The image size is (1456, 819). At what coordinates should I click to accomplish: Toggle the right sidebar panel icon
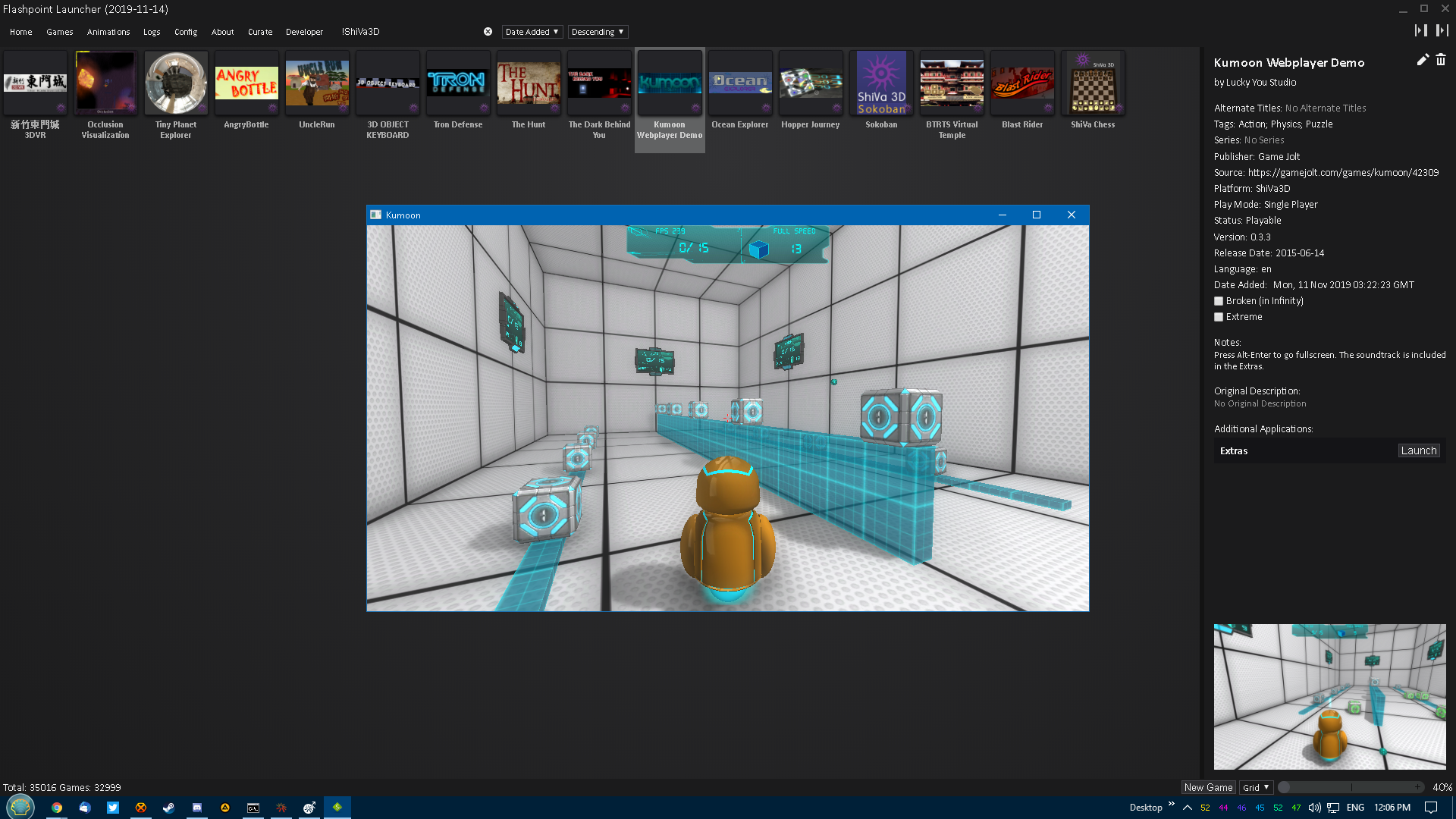(1442, 30)
